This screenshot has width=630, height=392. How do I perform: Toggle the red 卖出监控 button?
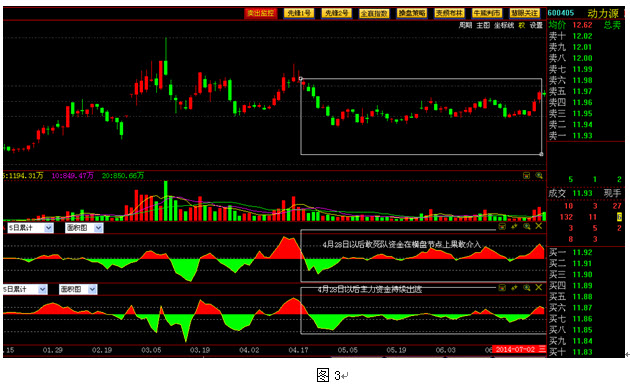coord(261,13)
